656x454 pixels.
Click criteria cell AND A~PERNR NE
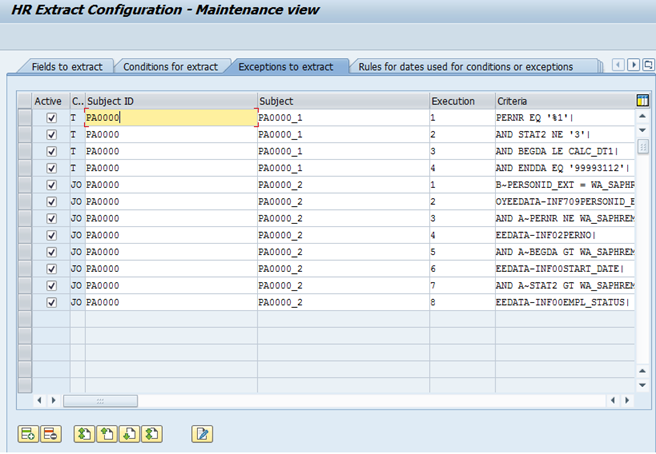point(565,218)
